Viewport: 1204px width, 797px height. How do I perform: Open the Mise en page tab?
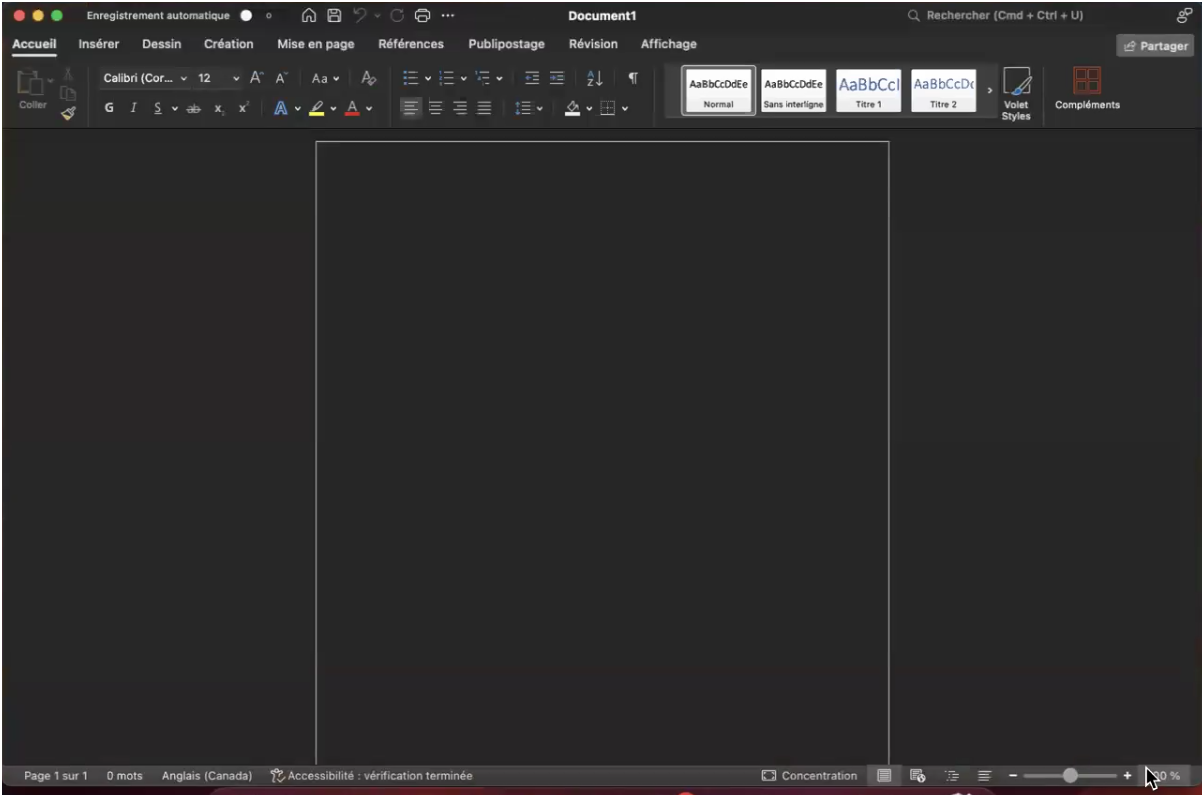(x=315, y=44)
